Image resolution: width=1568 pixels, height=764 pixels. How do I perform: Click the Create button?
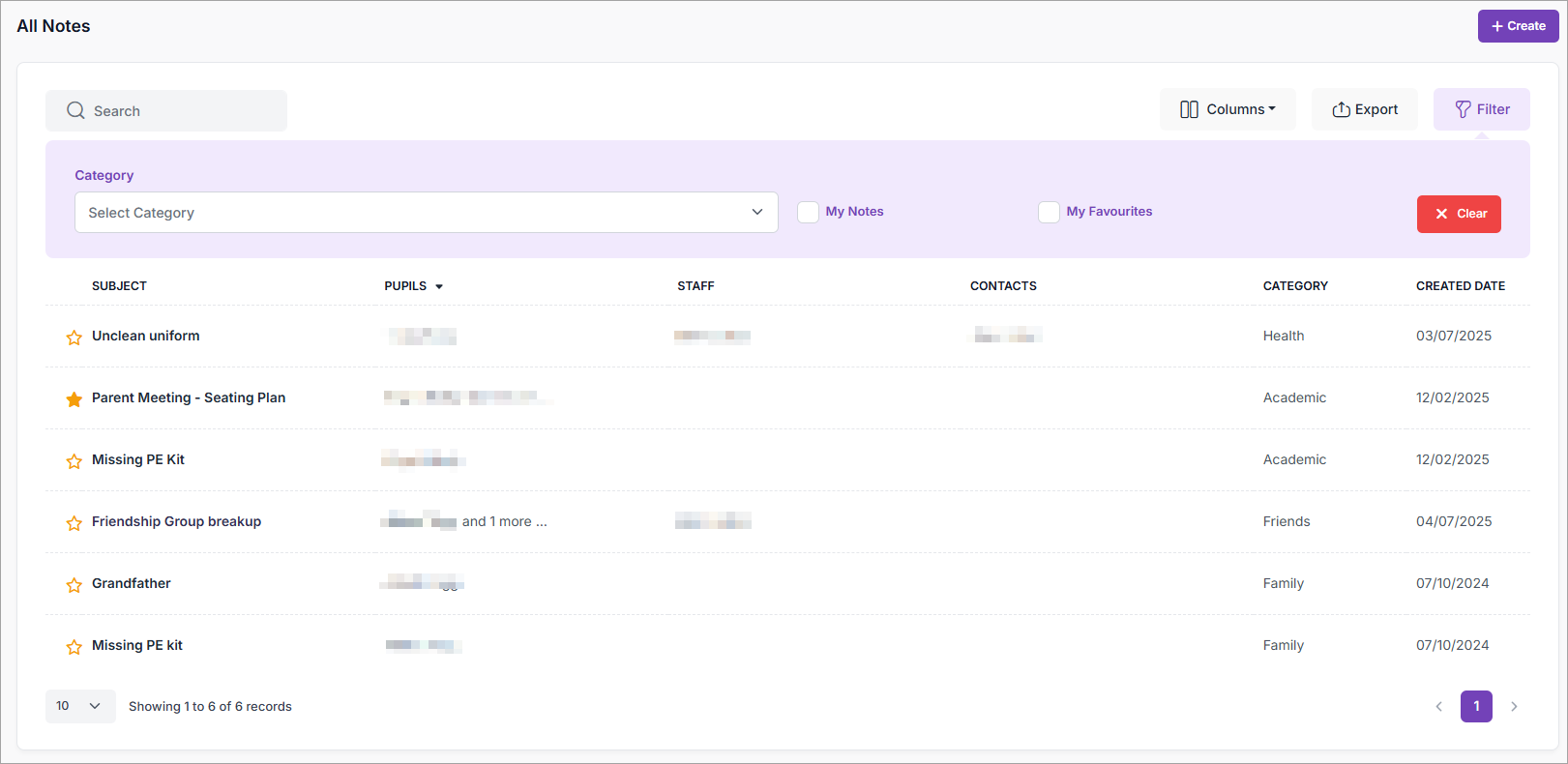point(1518,26)
